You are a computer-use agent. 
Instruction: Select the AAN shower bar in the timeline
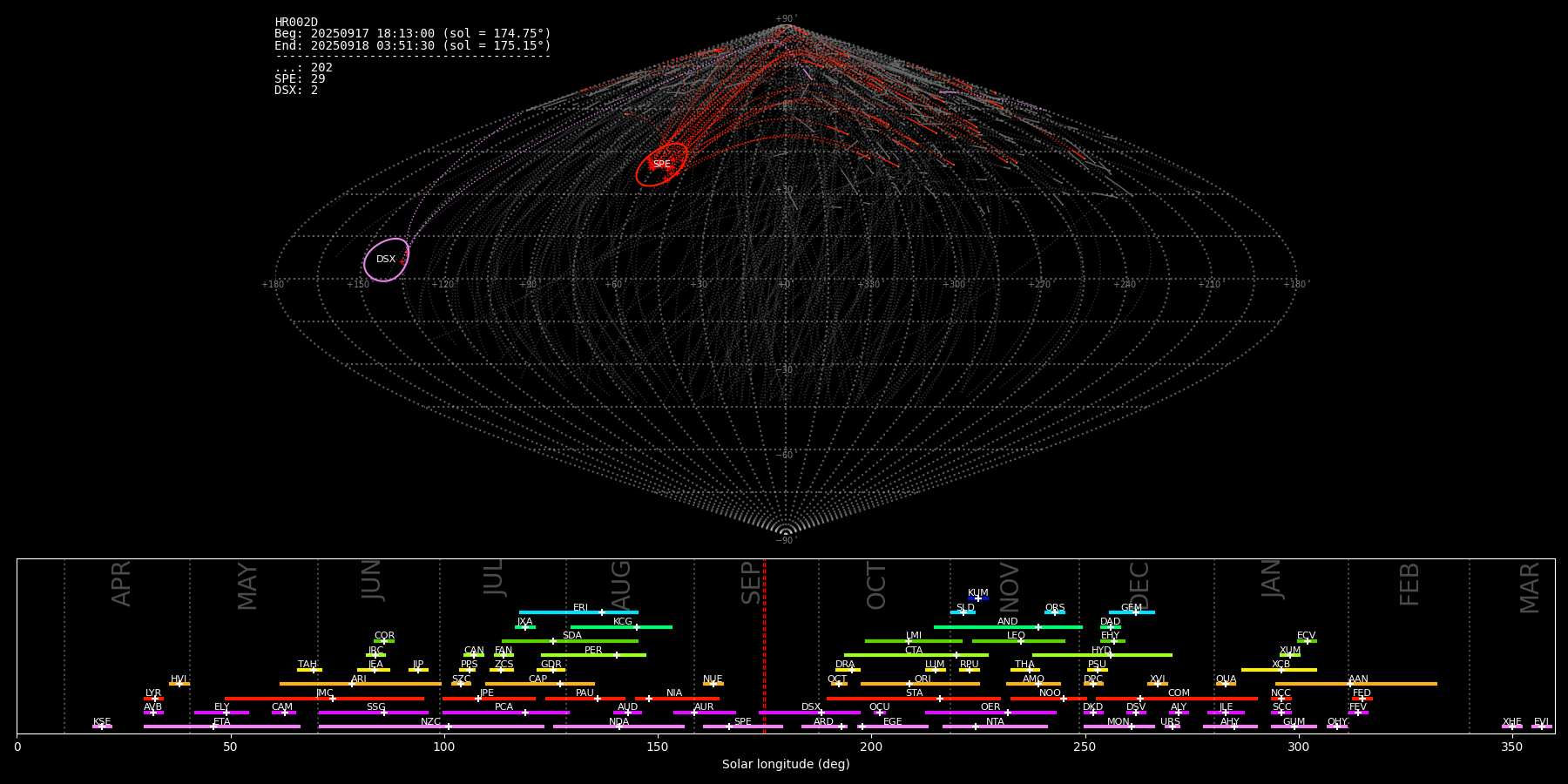[1356, 684]
